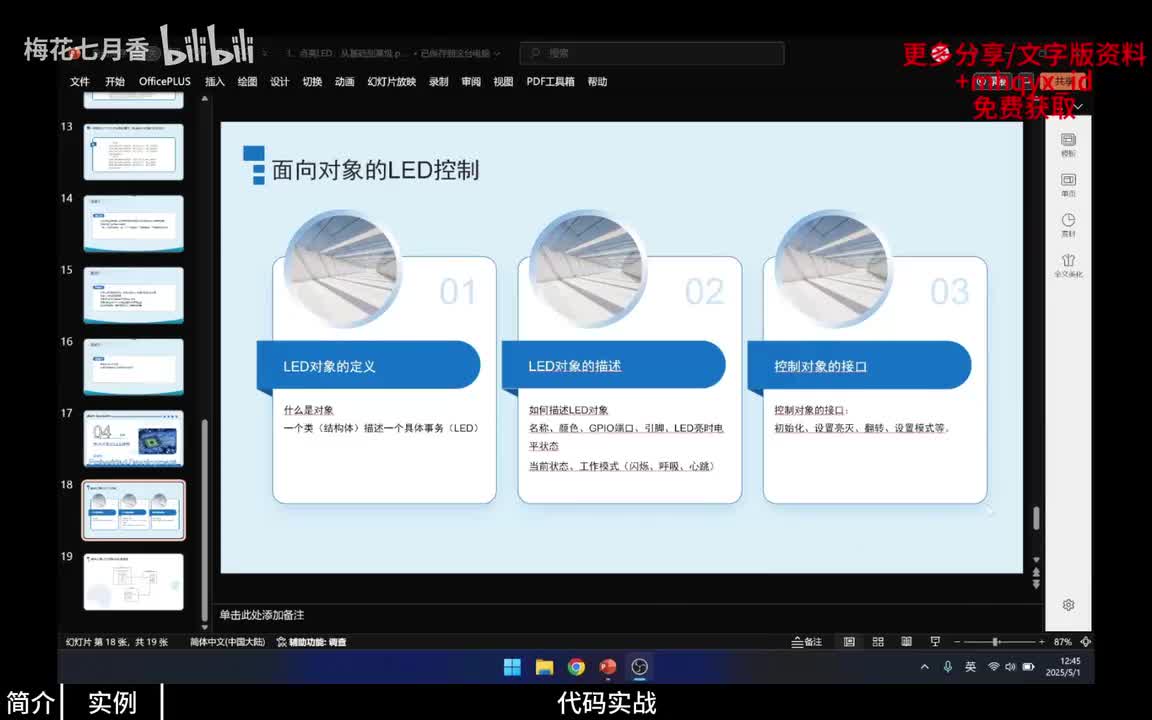Click the LED对象的描述 banner
Image resolution: width=1152 pixels, height=720 pixels.
point(614,365)
